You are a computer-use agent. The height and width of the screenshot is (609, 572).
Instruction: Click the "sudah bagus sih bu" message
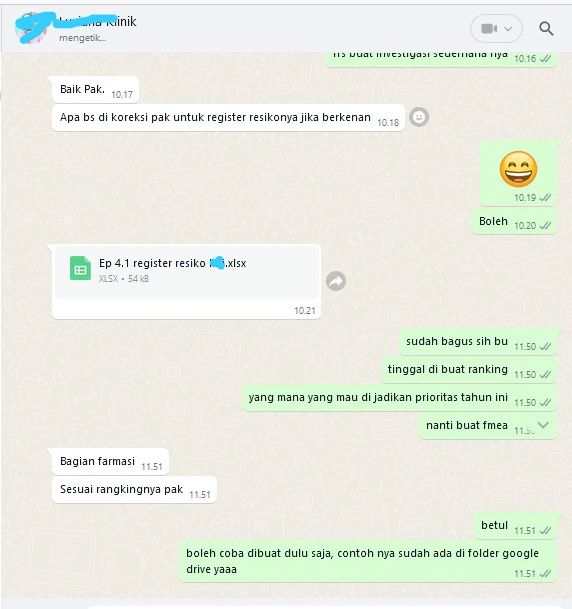[x=478, y=342]
